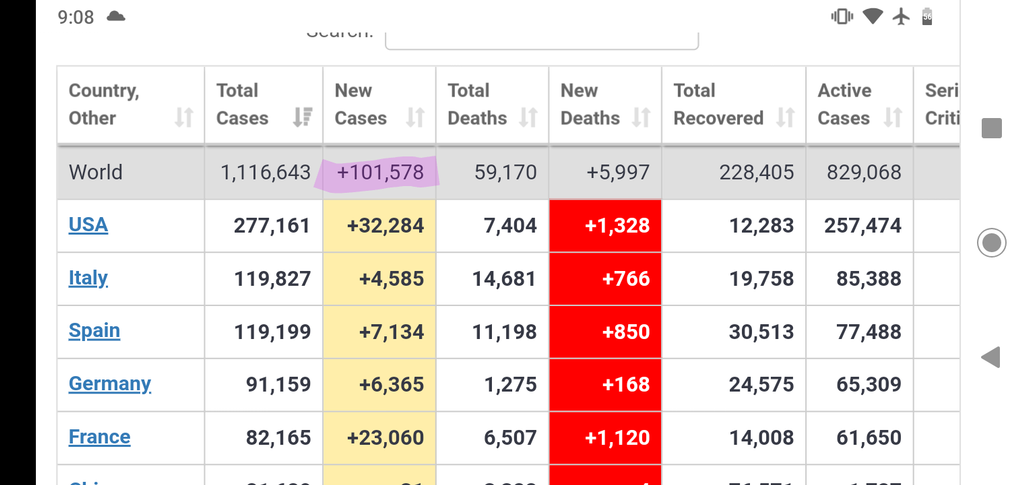Tap the cloud icon in status bar

click(x=116, y=16)
